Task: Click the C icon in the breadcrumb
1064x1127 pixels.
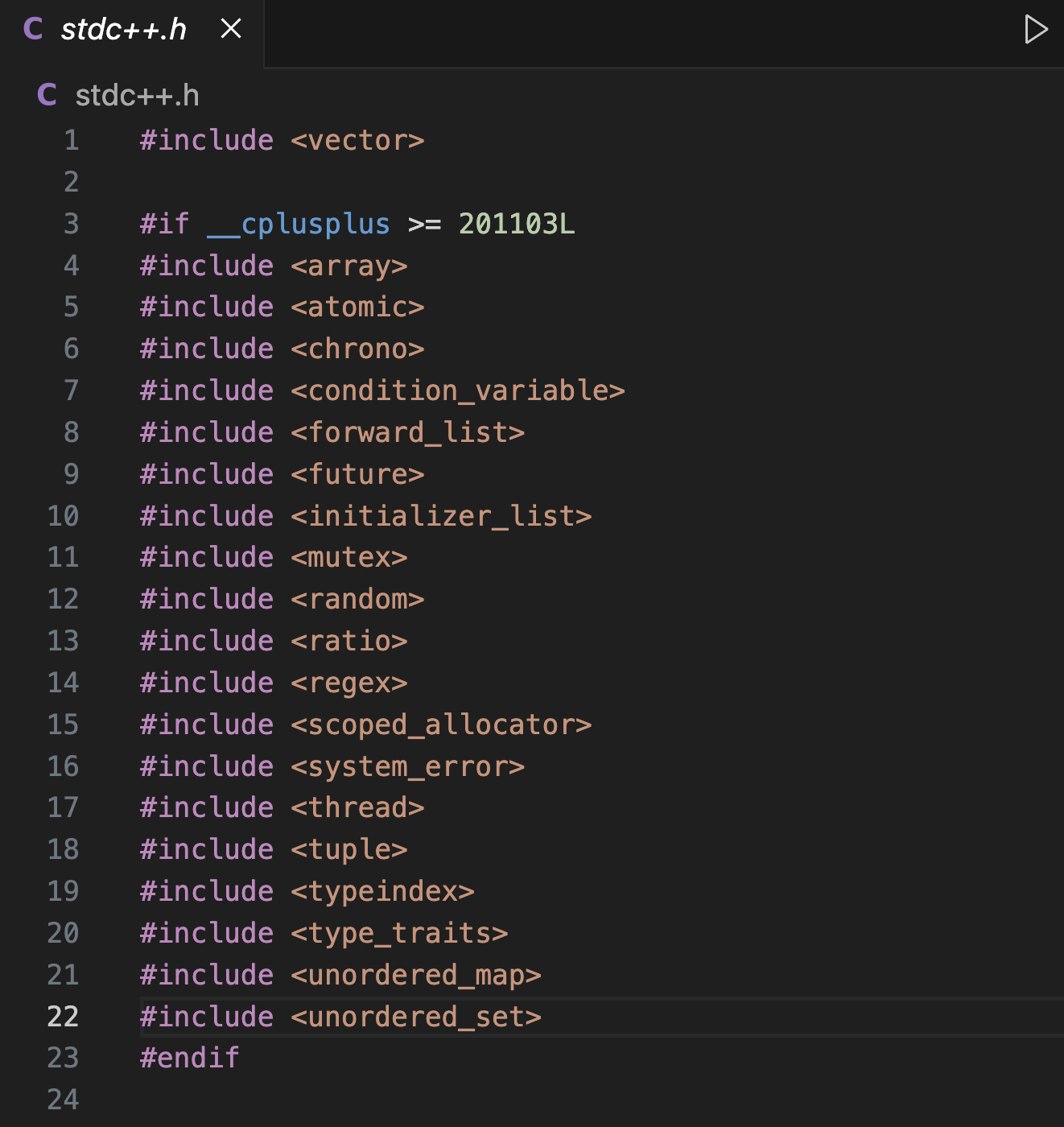Action: 47,95
